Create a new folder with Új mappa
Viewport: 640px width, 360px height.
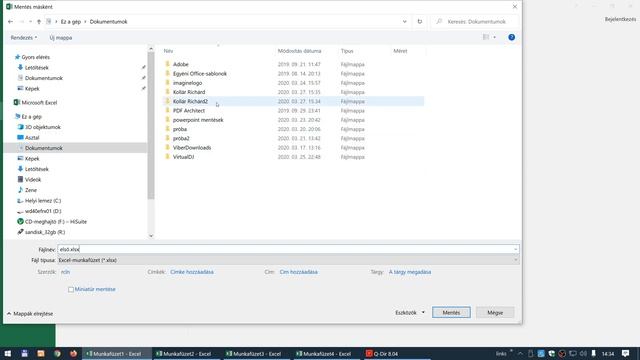[61, 38]
